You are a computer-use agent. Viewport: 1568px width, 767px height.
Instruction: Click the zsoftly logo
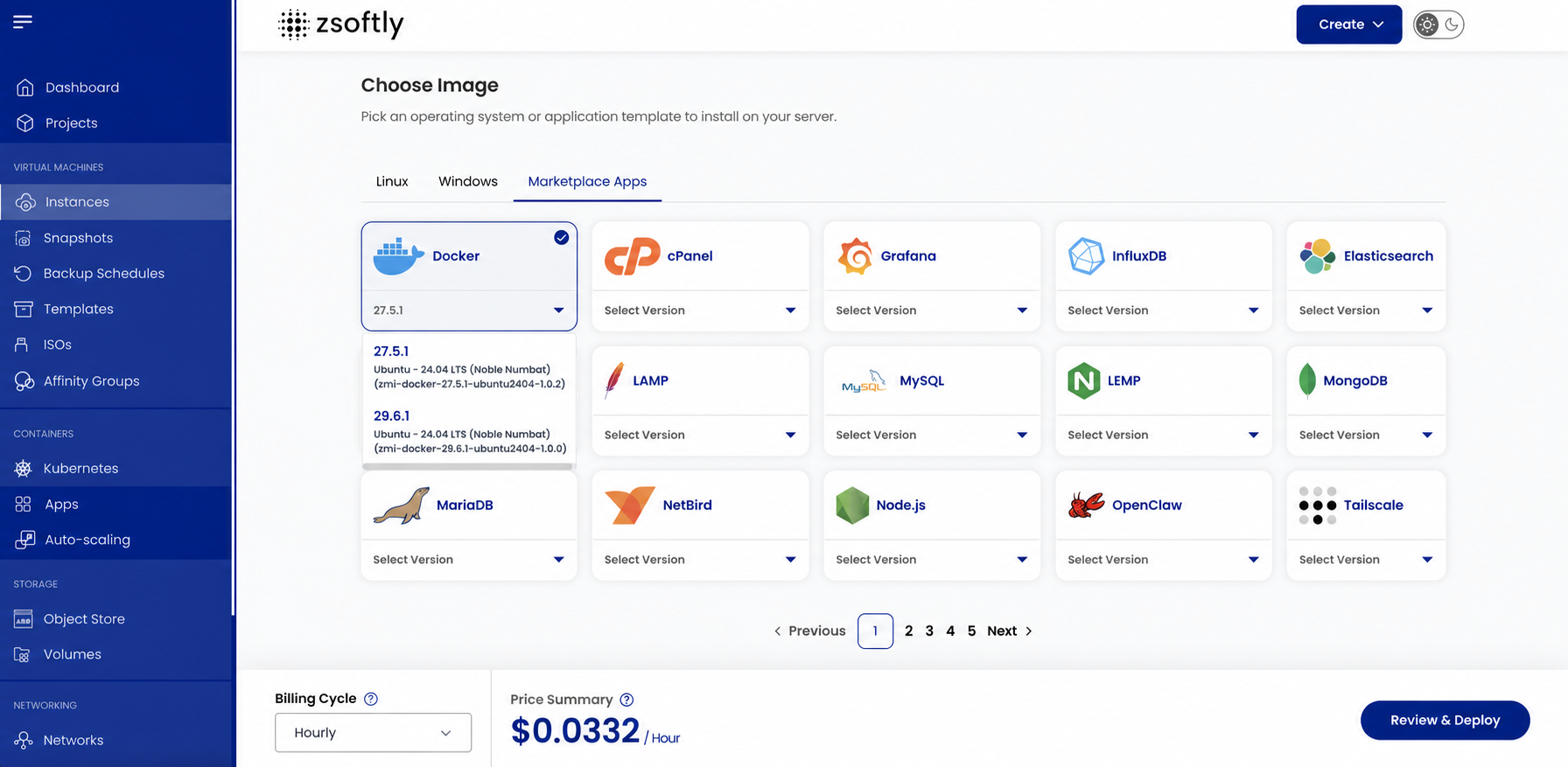pyautogui.click(x=340, y=24)
